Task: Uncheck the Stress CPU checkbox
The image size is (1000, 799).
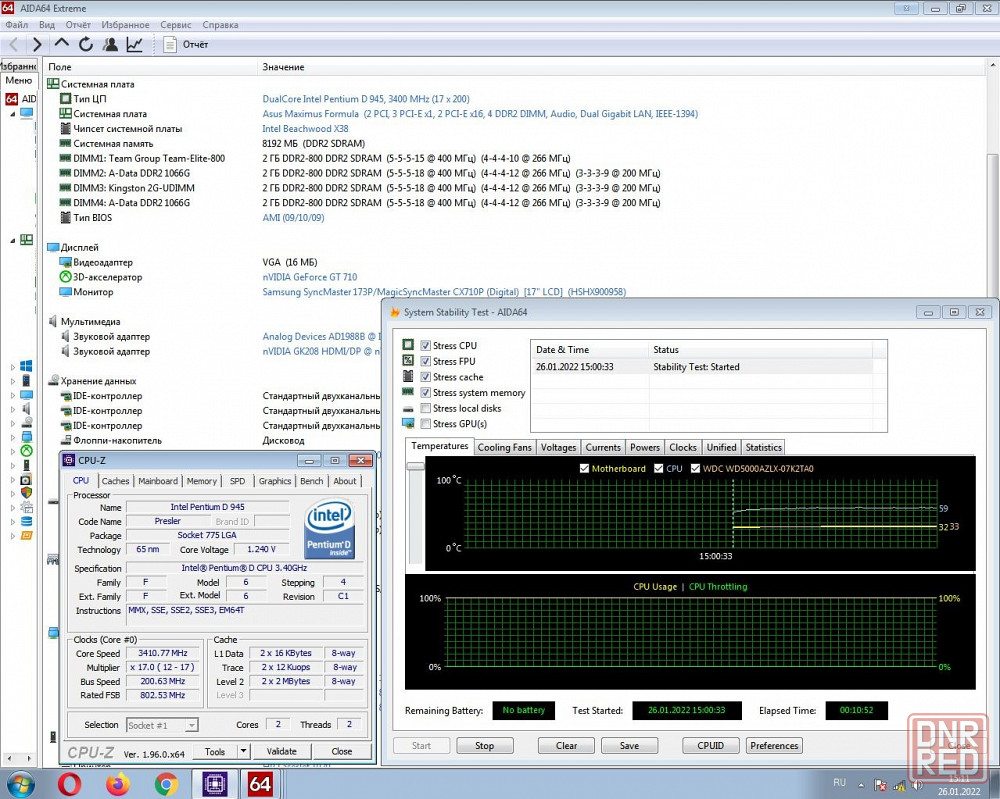Action: [x=426, y=346]
